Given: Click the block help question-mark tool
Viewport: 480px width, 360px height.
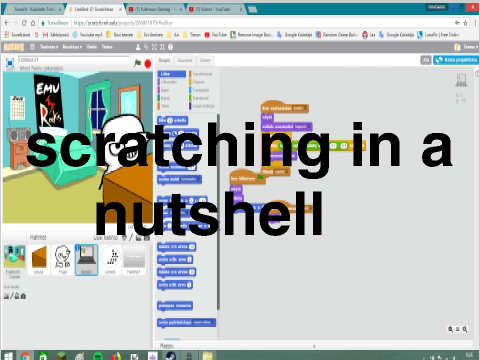Looking at the screenshot, I should coord(170,47).
